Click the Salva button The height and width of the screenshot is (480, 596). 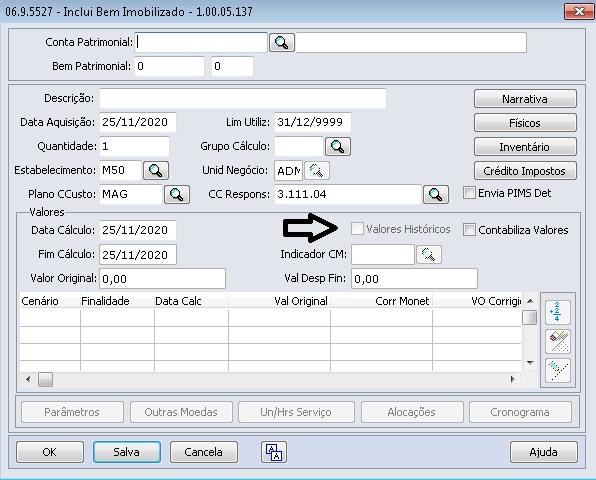(127, 452)
